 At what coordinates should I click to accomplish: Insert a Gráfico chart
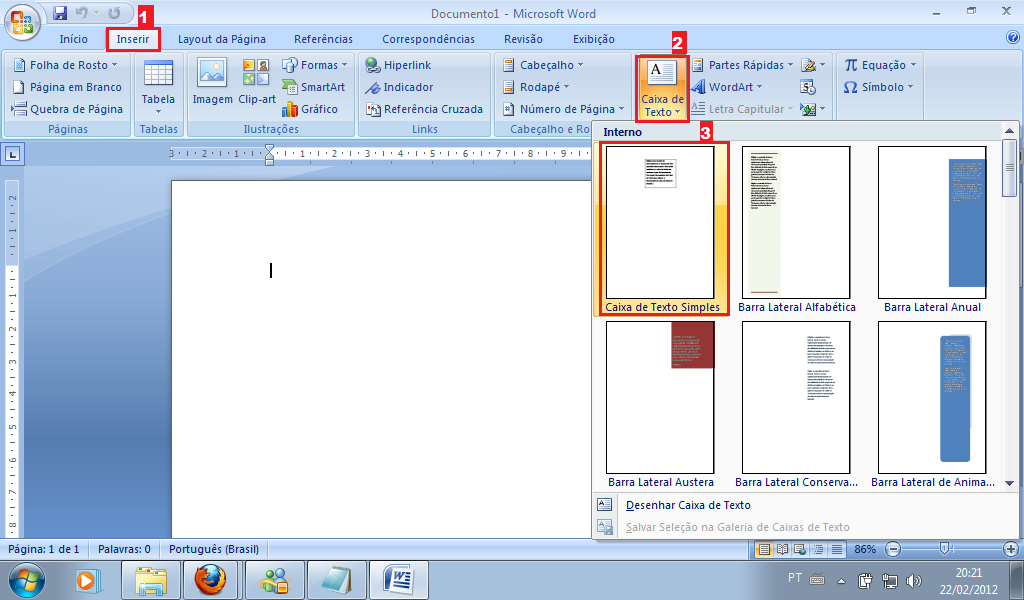tap(310, 109)
